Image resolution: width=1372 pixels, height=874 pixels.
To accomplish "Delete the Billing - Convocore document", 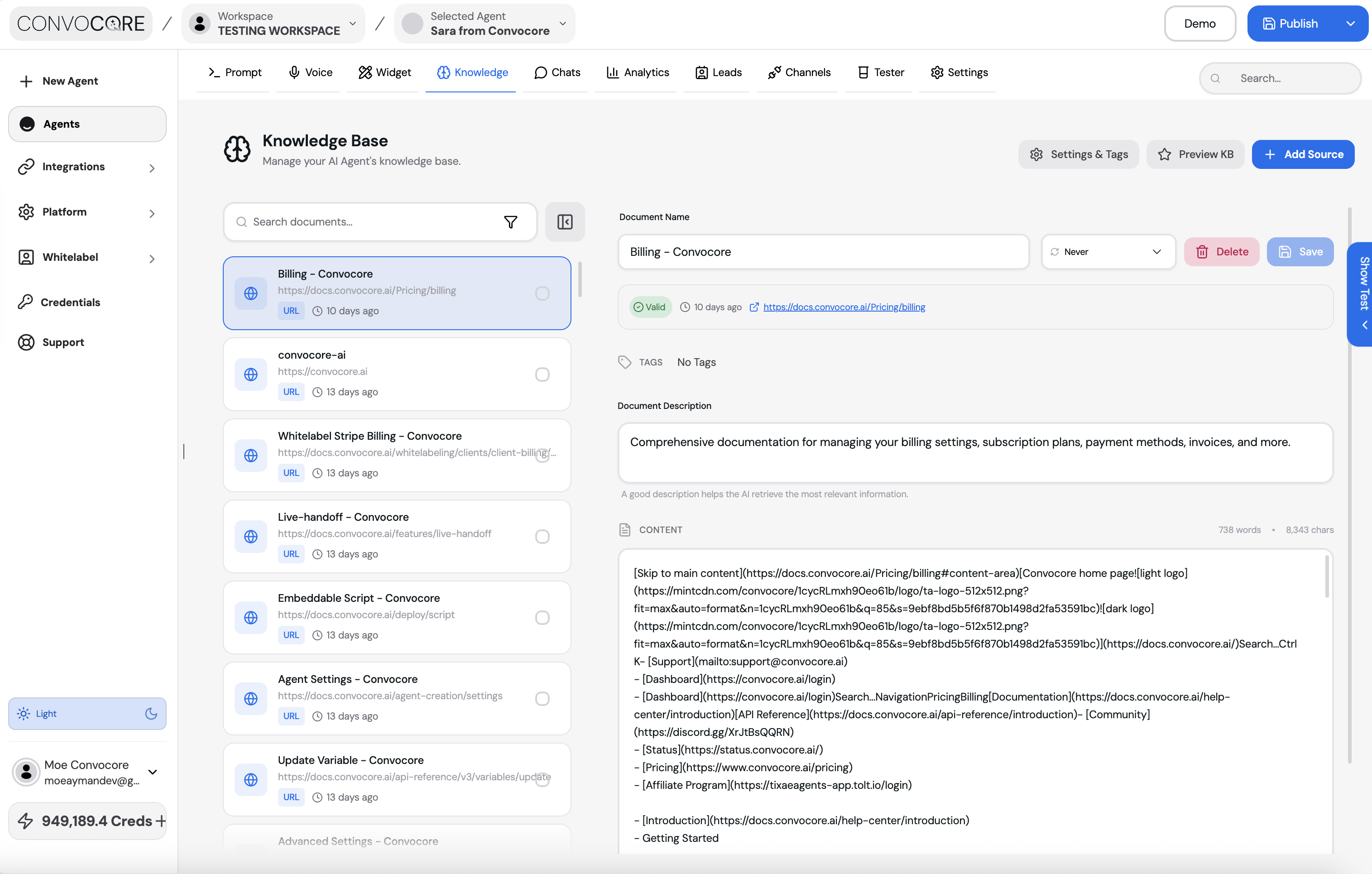I will tap(1222, 252).
